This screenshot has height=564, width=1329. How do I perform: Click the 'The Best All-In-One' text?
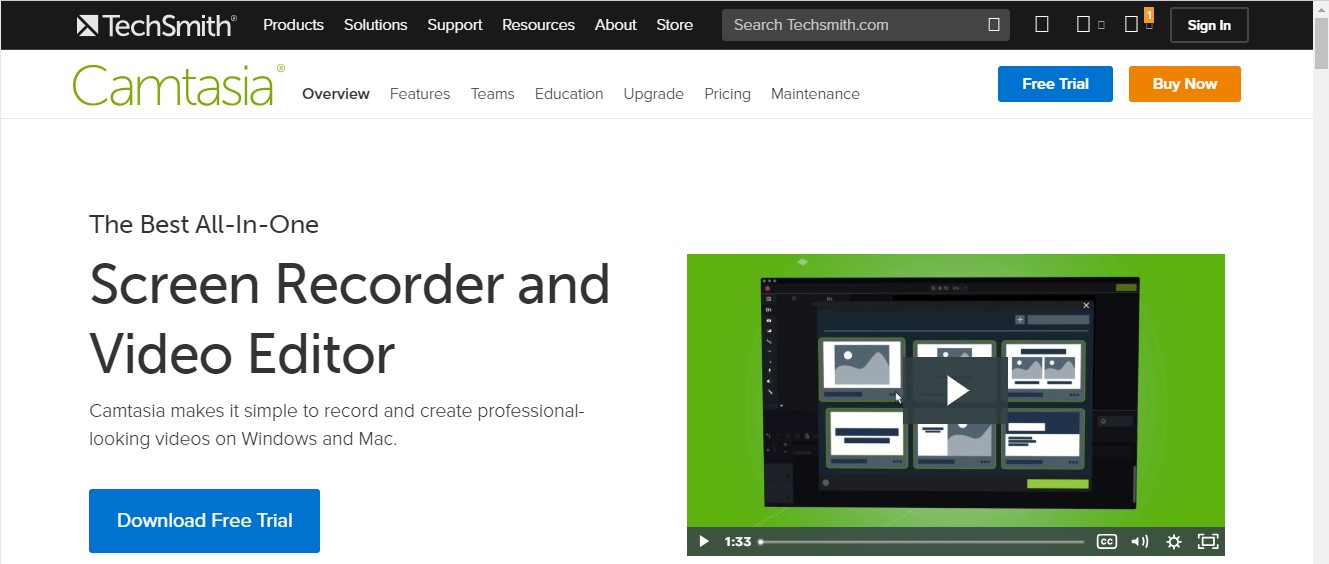point(204,224)
